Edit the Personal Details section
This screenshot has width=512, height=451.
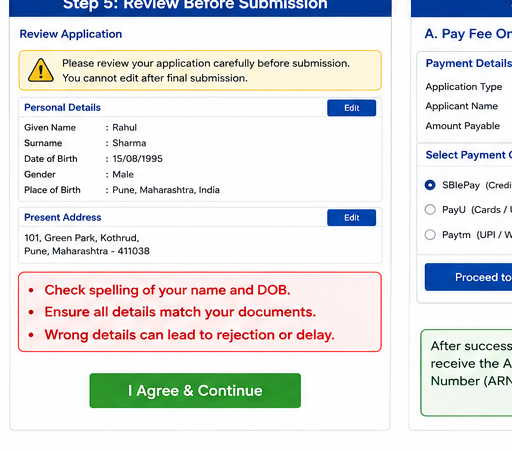click(351, 108)
